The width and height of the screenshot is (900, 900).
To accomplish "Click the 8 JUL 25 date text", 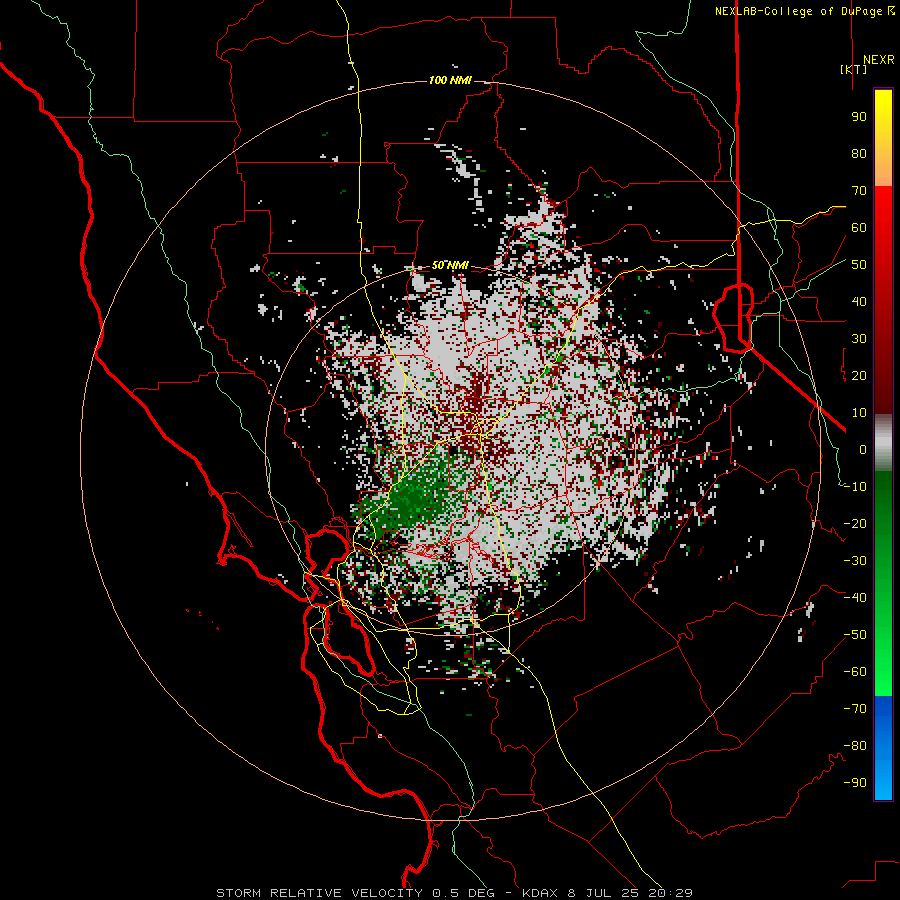I will click(603, 893).
